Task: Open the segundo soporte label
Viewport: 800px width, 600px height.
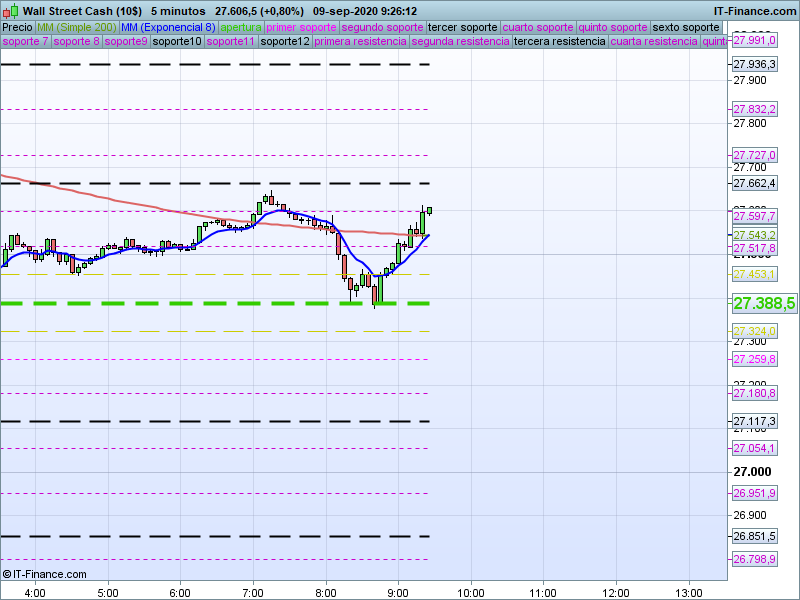Action: coord(382,28)
